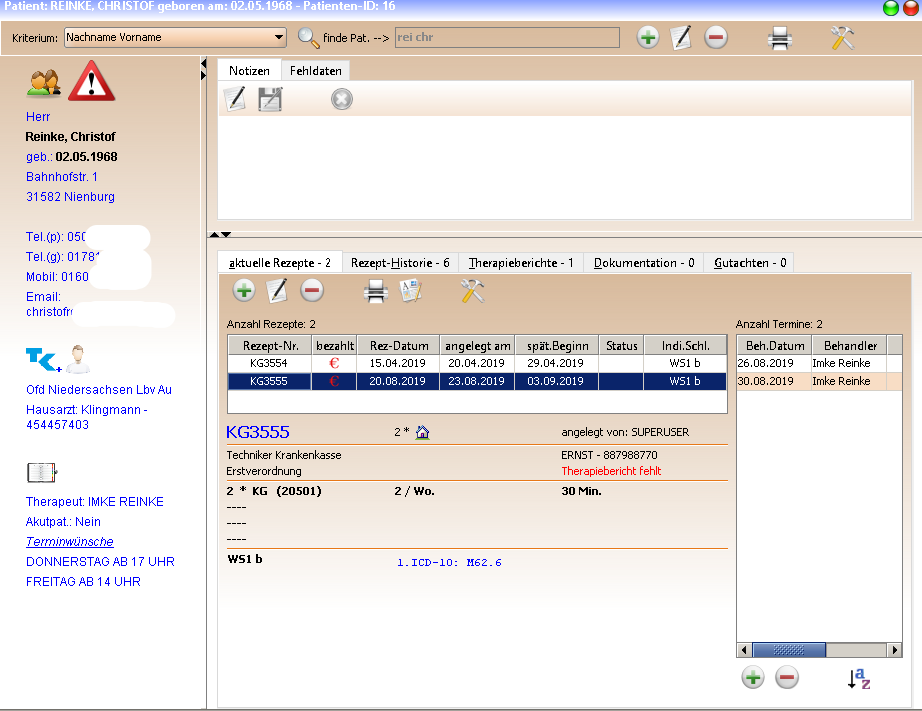Click into the 'finde Pat.' search field
This screenshot has width=922, height=711.
coord(506,38)
